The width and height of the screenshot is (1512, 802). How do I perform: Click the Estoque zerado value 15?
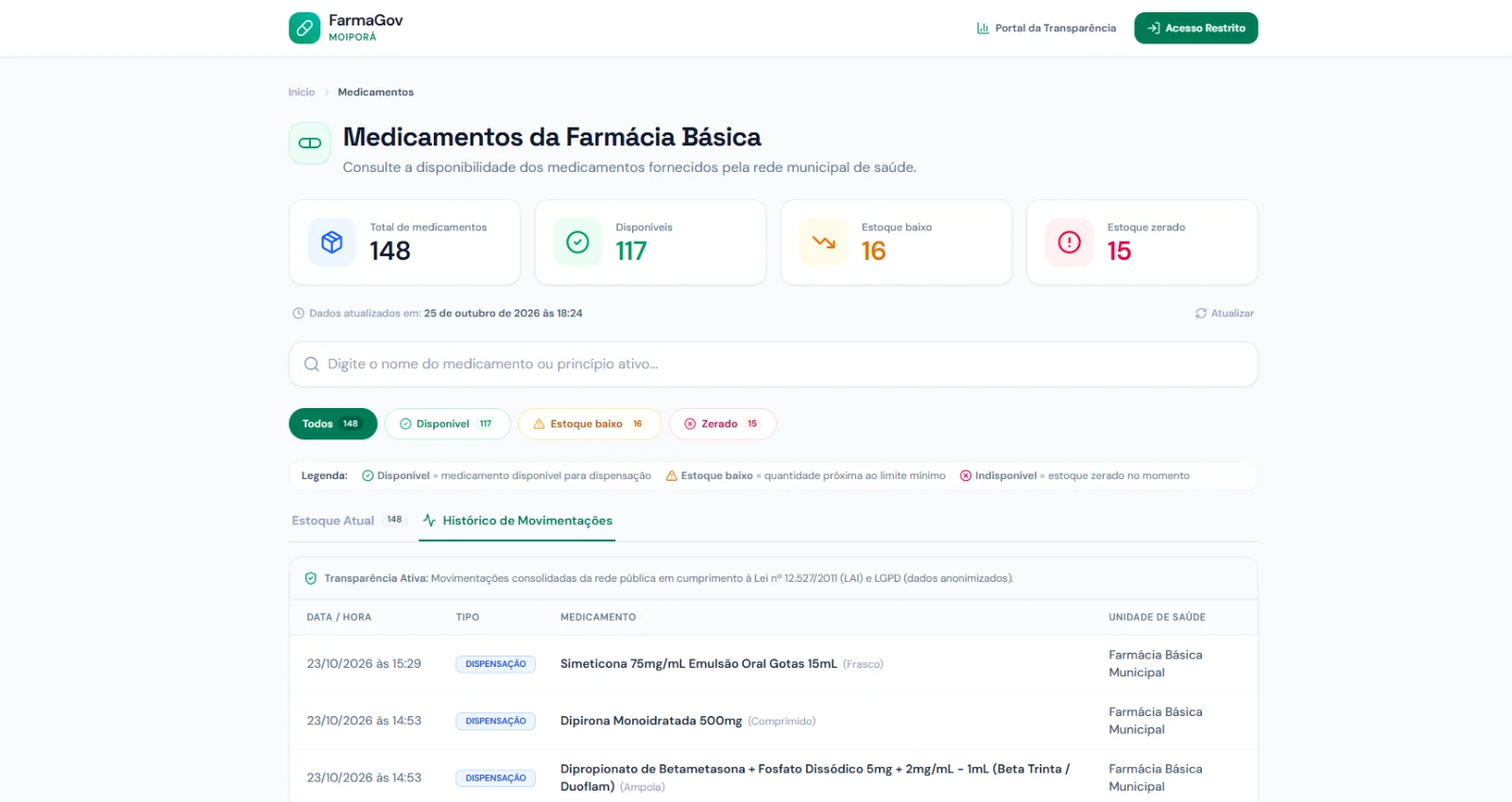click(x=1119, y=251)
